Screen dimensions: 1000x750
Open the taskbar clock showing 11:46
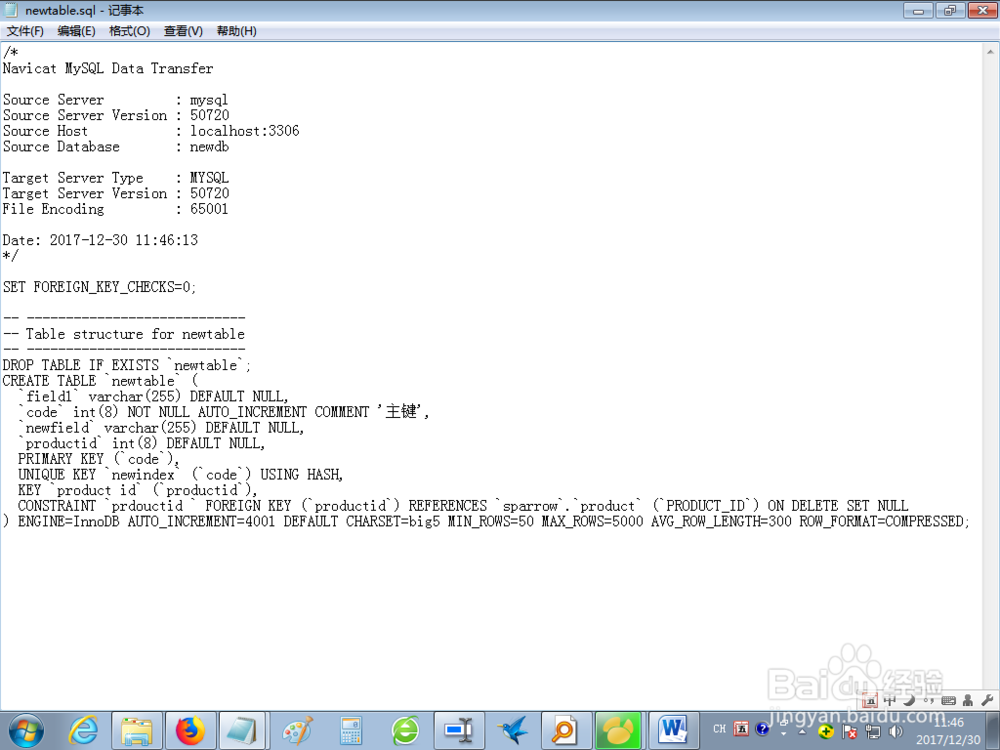click(x=948, y=731)
